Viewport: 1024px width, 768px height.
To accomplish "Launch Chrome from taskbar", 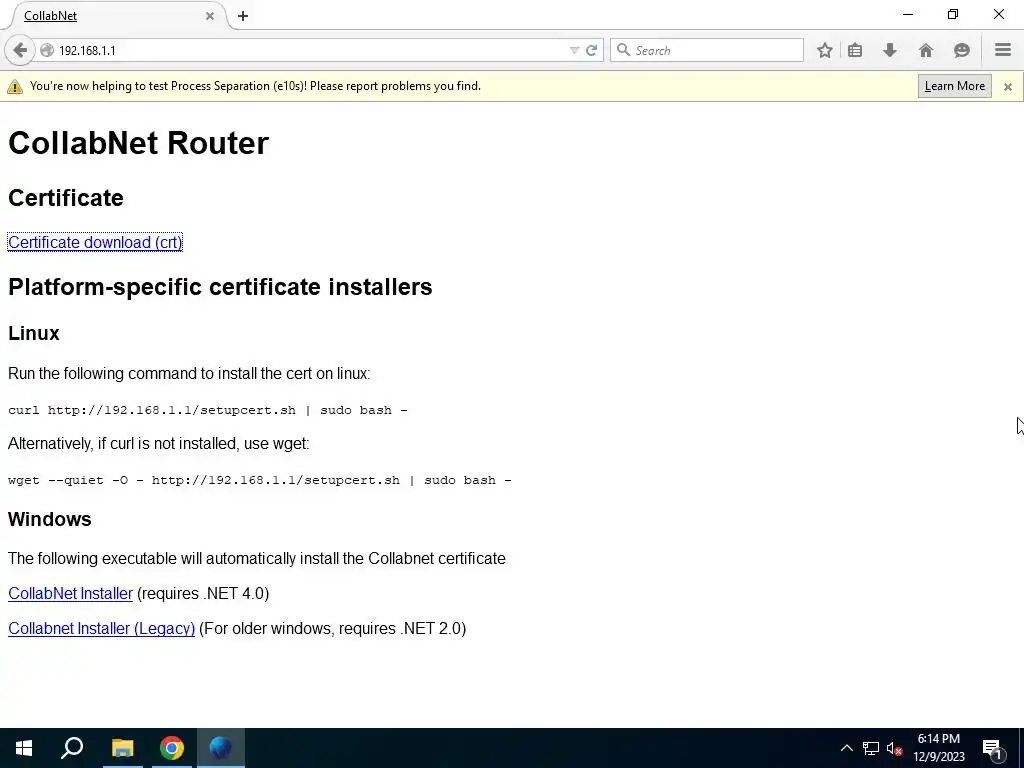I will coord(172,748).
